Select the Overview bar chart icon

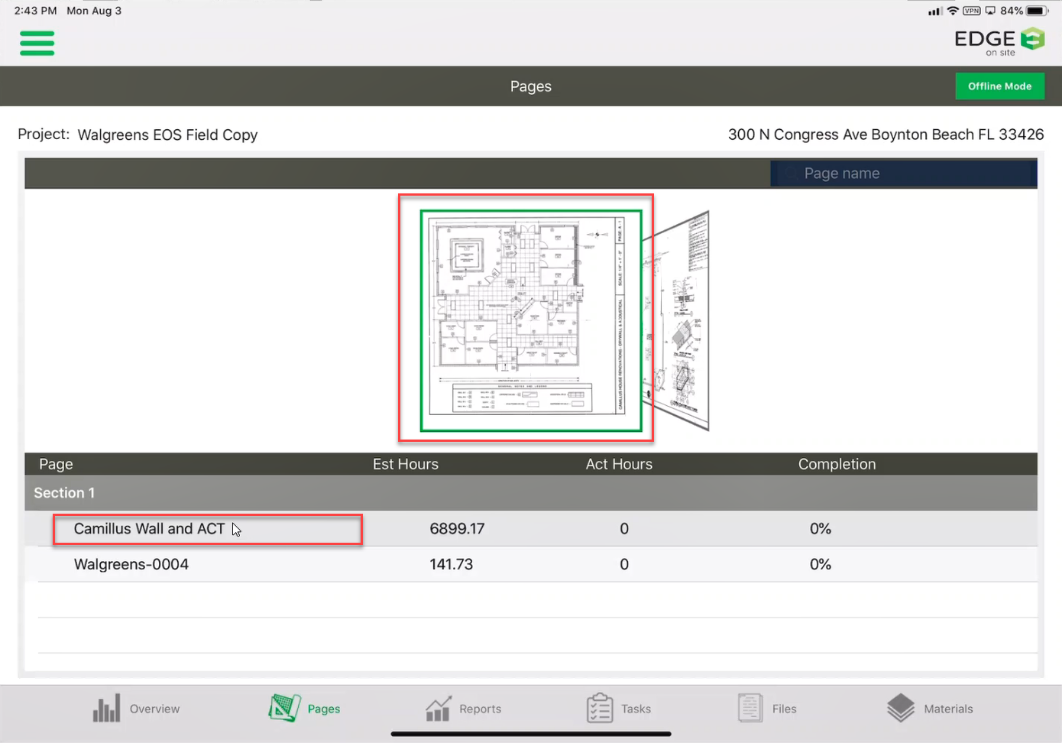click(105, 707)
